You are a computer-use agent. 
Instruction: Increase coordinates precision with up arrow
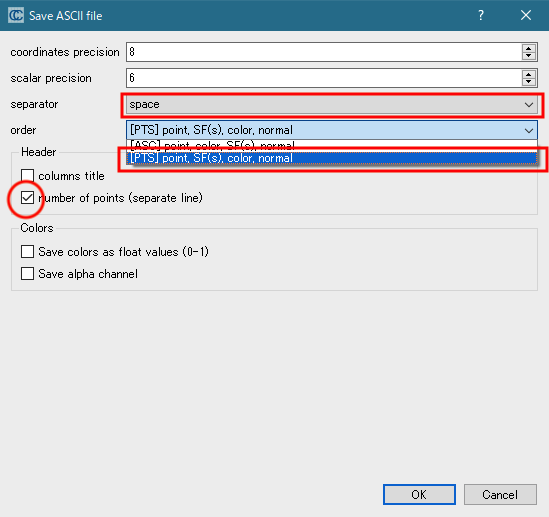point(529,48)
